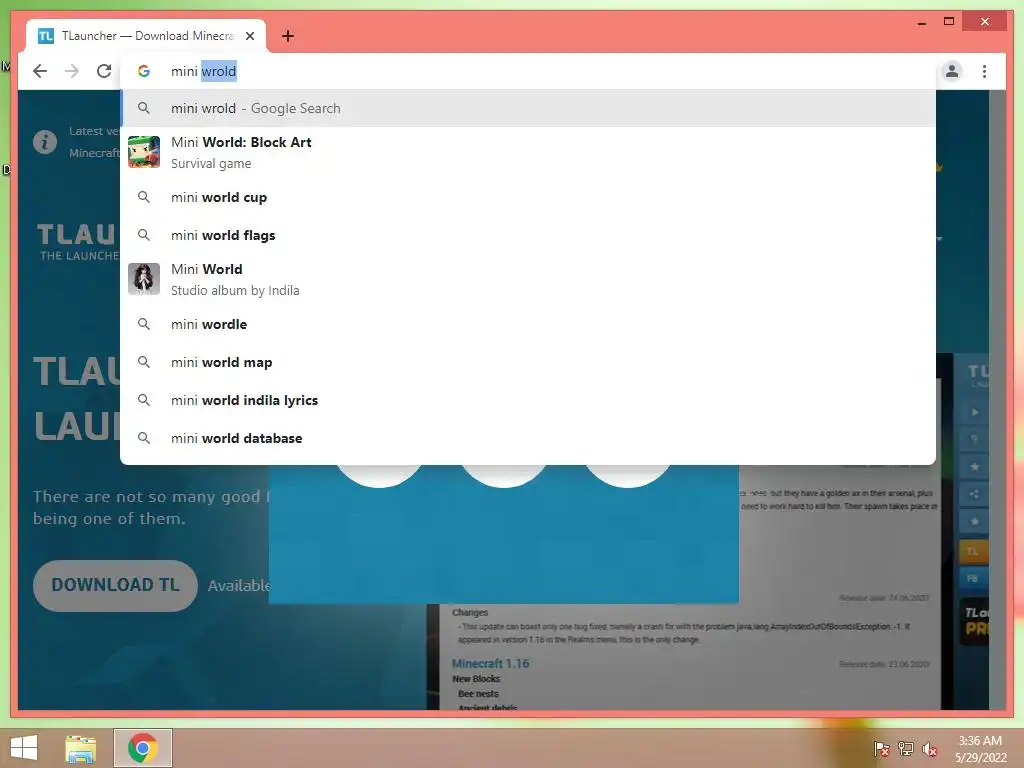Click the Google logo in the address bar
Viewport: 1024px width, 768px height.
coord(144,71)
